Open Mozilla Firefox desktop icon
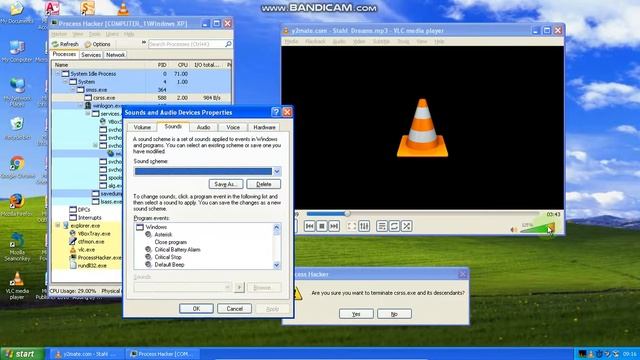Image resolution: width=640 pixels, height=360 pixels. tap(17, 205)
